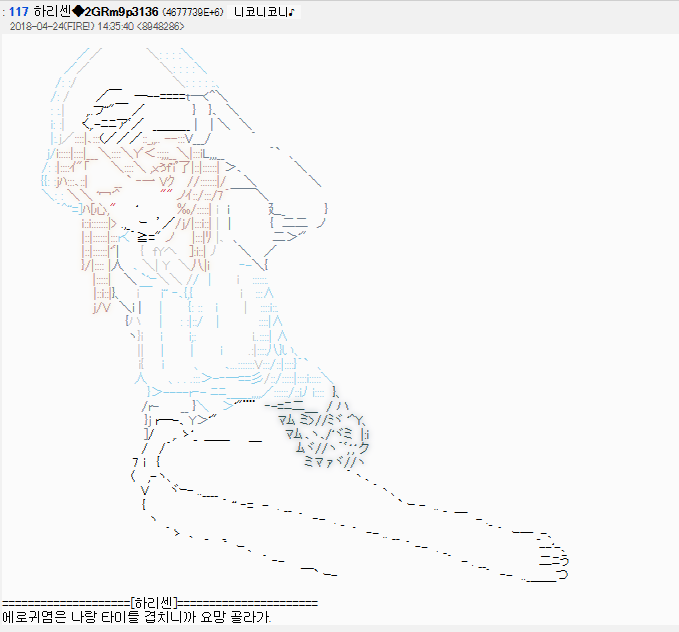The height and width of the screenshot is (632, 679).
Task: Click the message text starting with 에로귀엽은
Action: 136,618
